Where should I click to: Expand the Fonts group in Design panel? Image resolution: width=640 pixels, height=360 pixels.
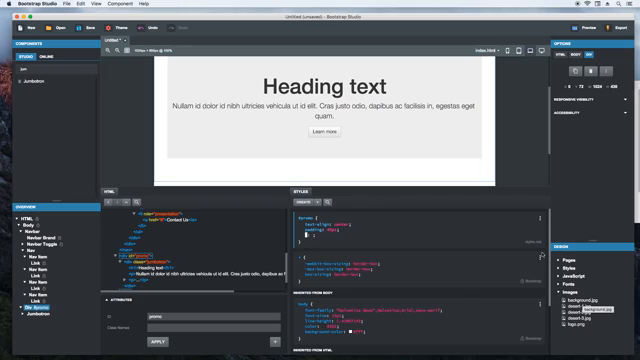558,284
